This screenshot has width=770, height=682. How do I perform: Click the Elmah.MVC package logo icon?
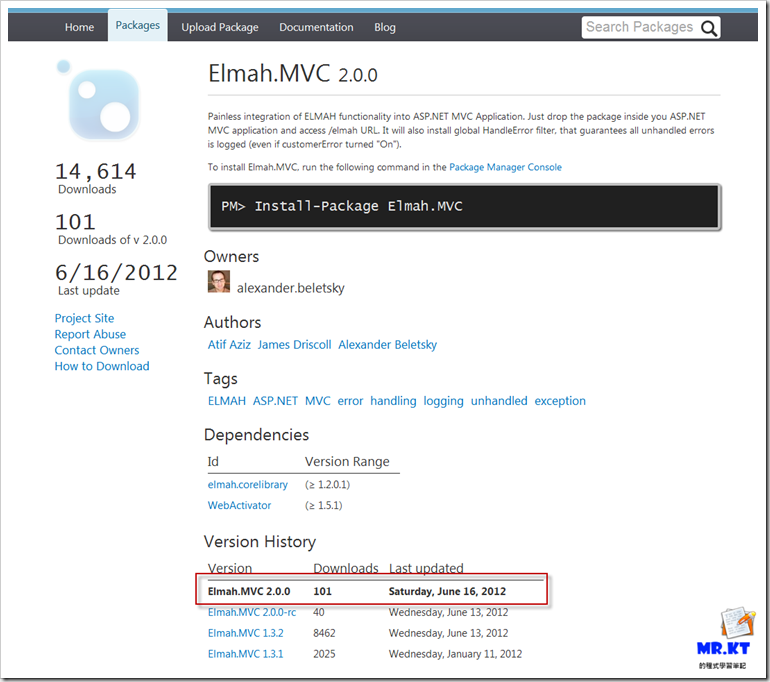(99, 100)
